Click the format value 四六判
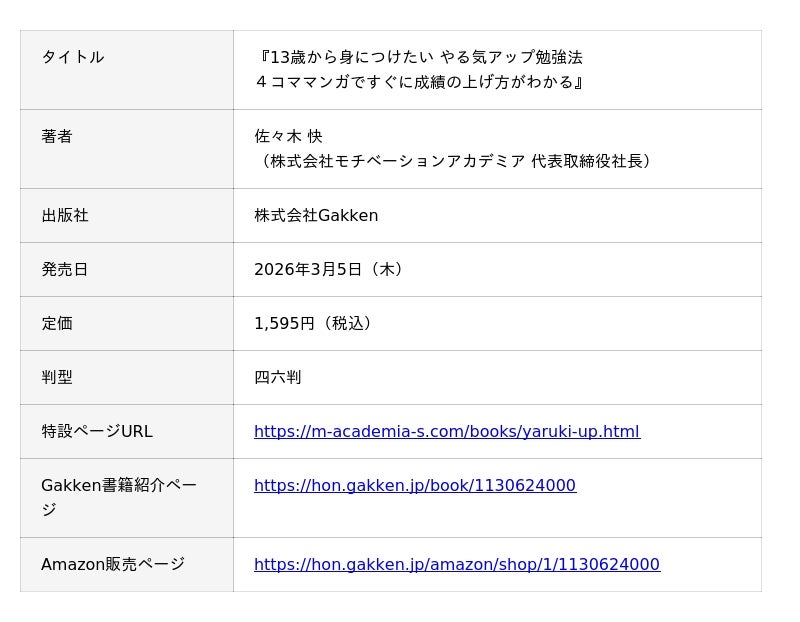Viewport: 800px width, 622px height. click(x=277, y=378)
